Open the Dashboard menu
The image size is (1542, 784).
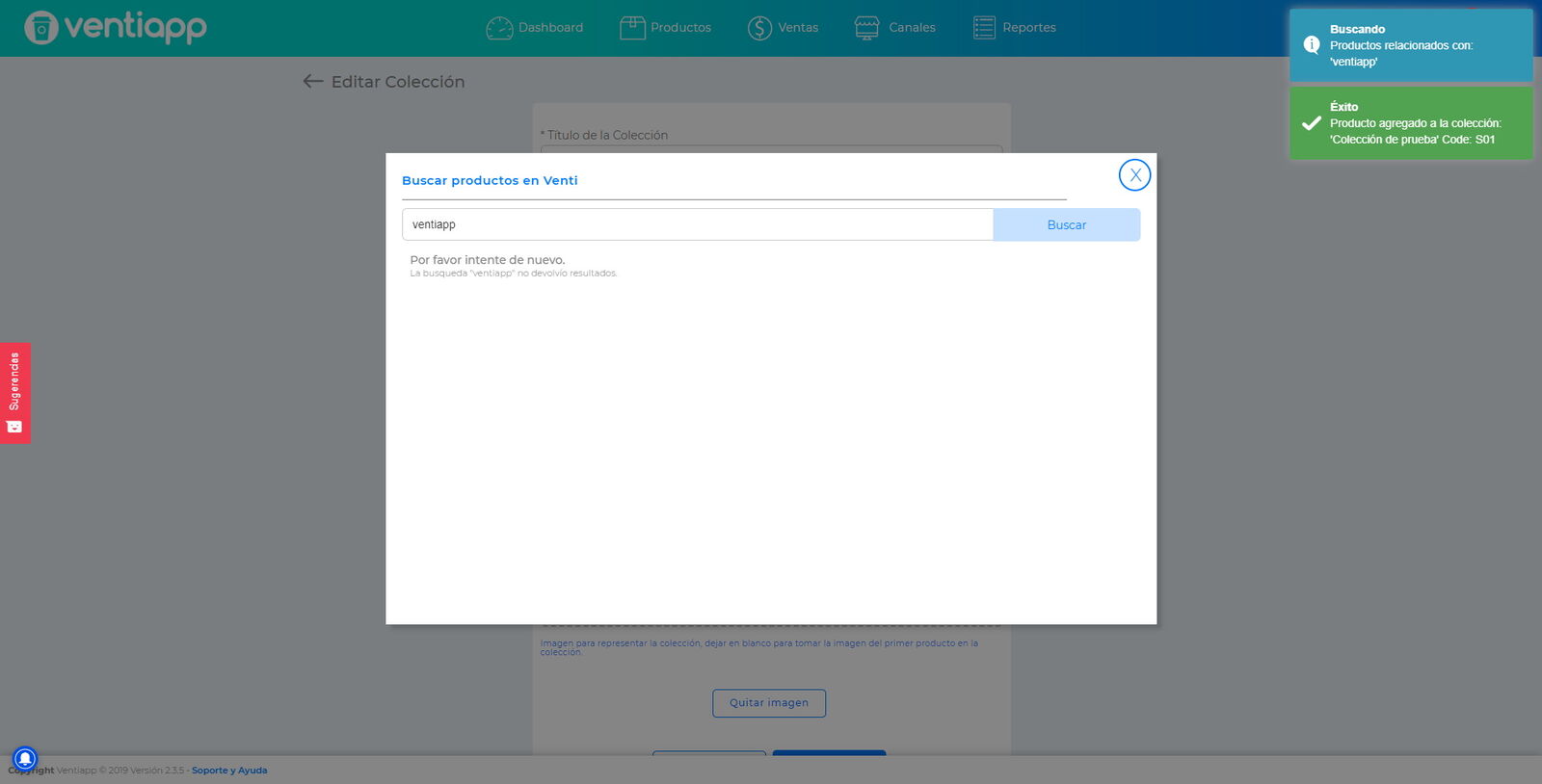535,28
